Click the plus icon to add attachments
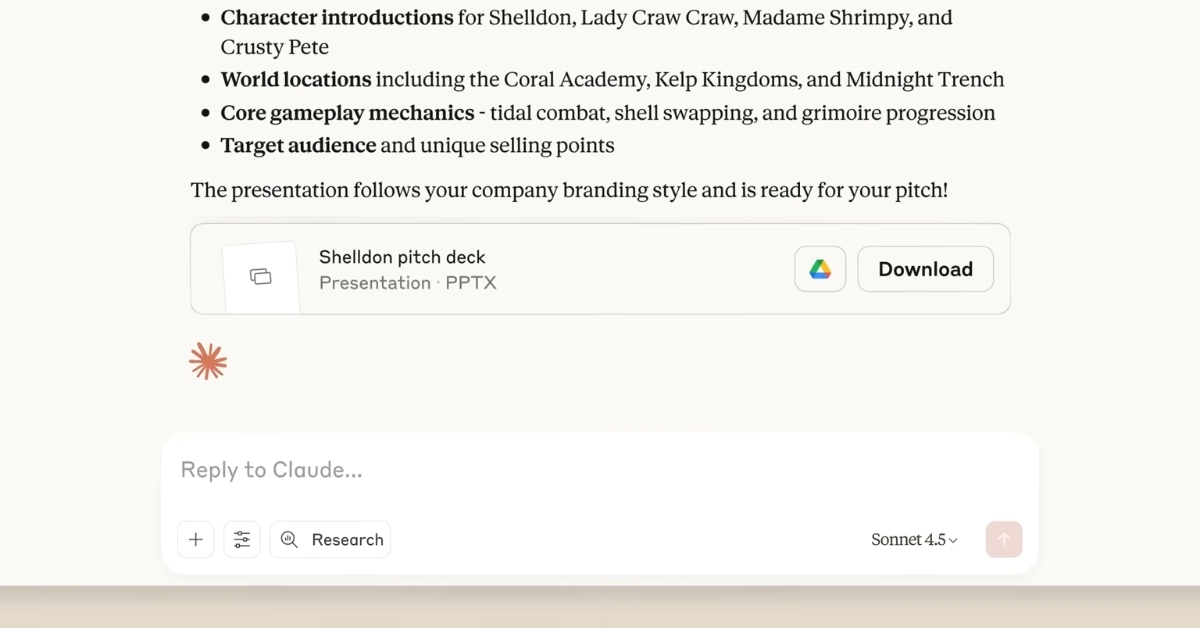Viewport: 1200px width, 628px height. (195, 540)
